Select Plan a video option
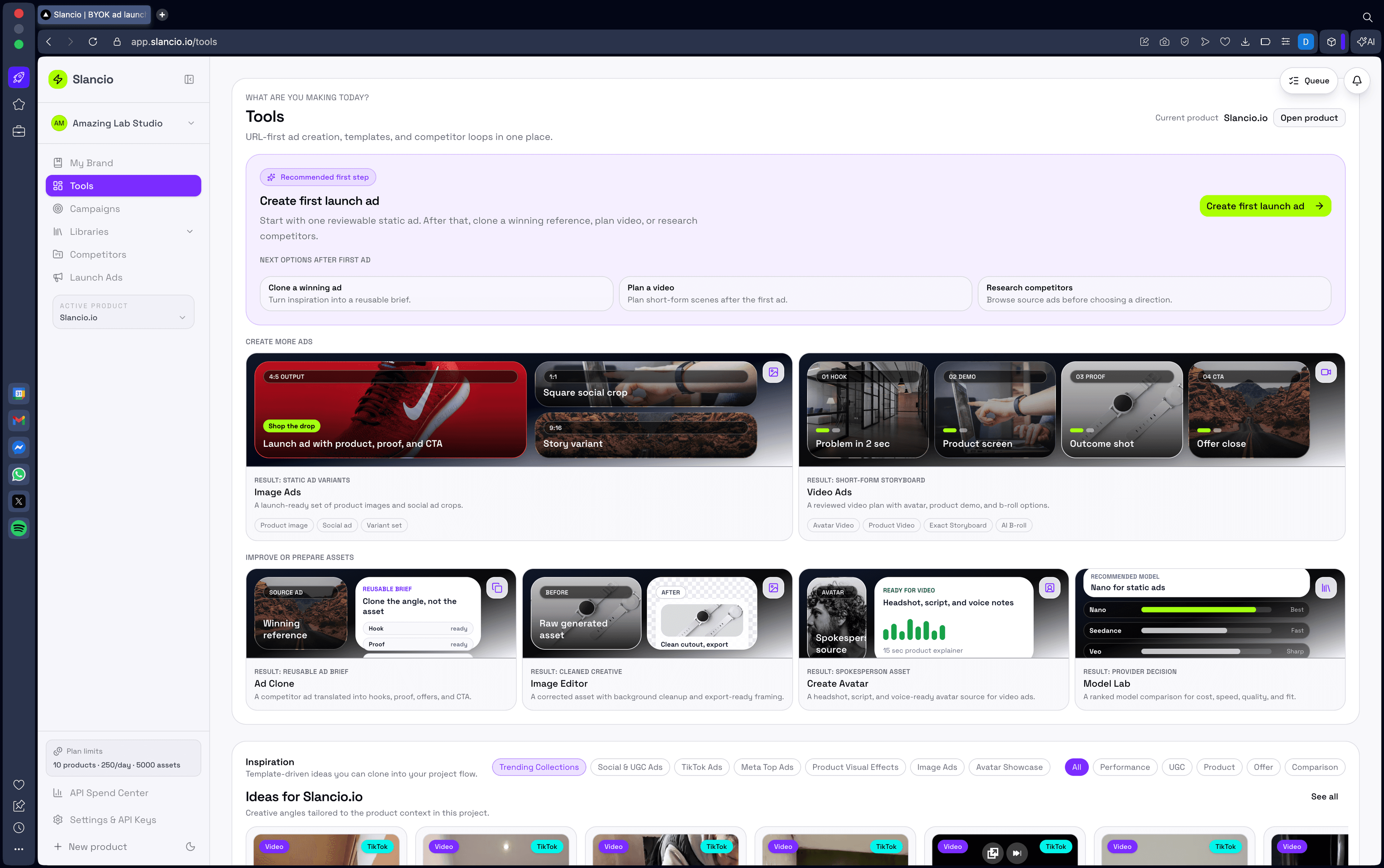Image resolution: width=1384 pixels, height=868 pixels. (x=795, y=293)
